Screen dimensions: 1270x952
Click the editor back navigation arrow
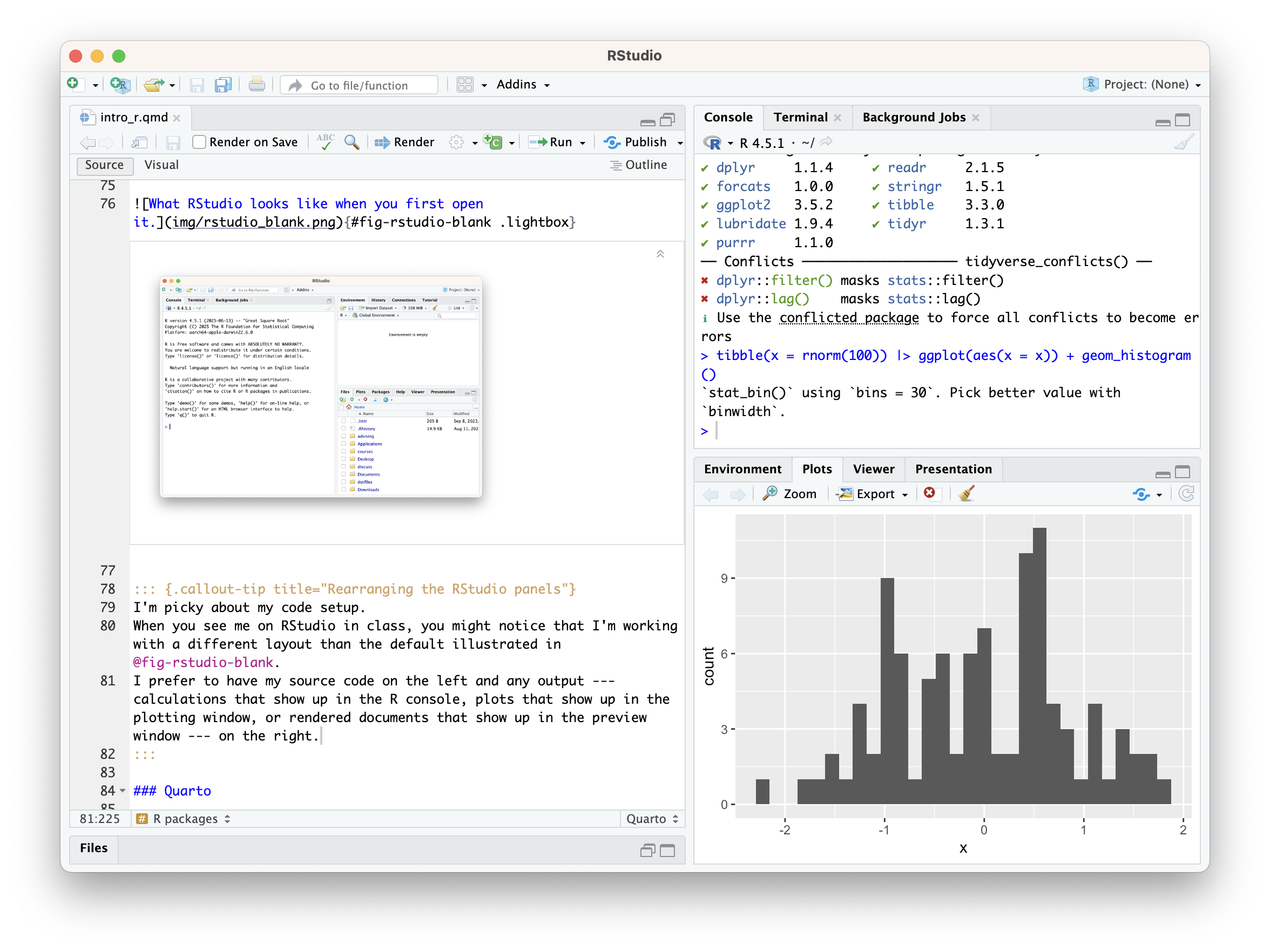(x=88, y=142)
